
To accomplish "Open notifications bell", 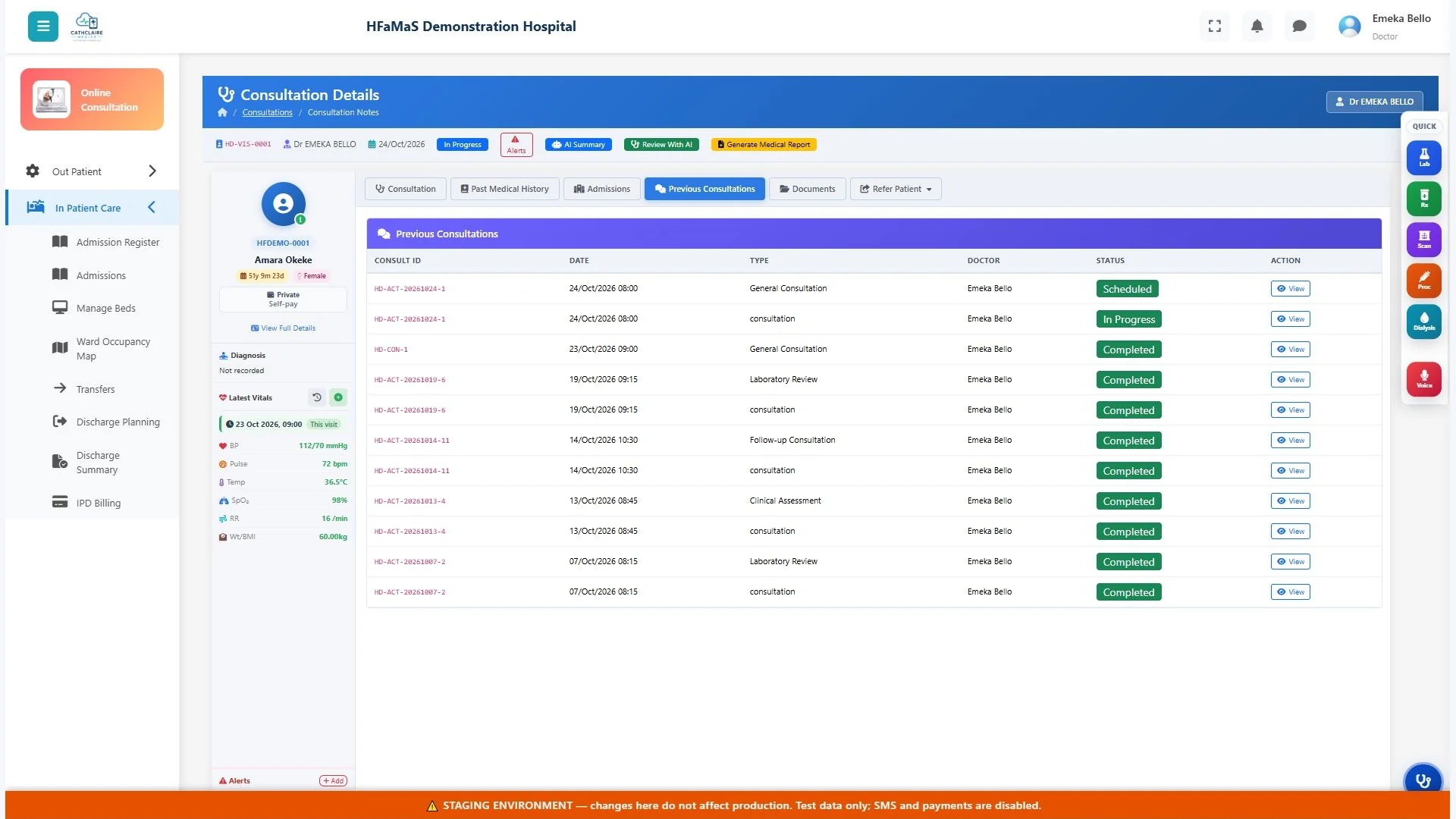I will (1257, 27).
